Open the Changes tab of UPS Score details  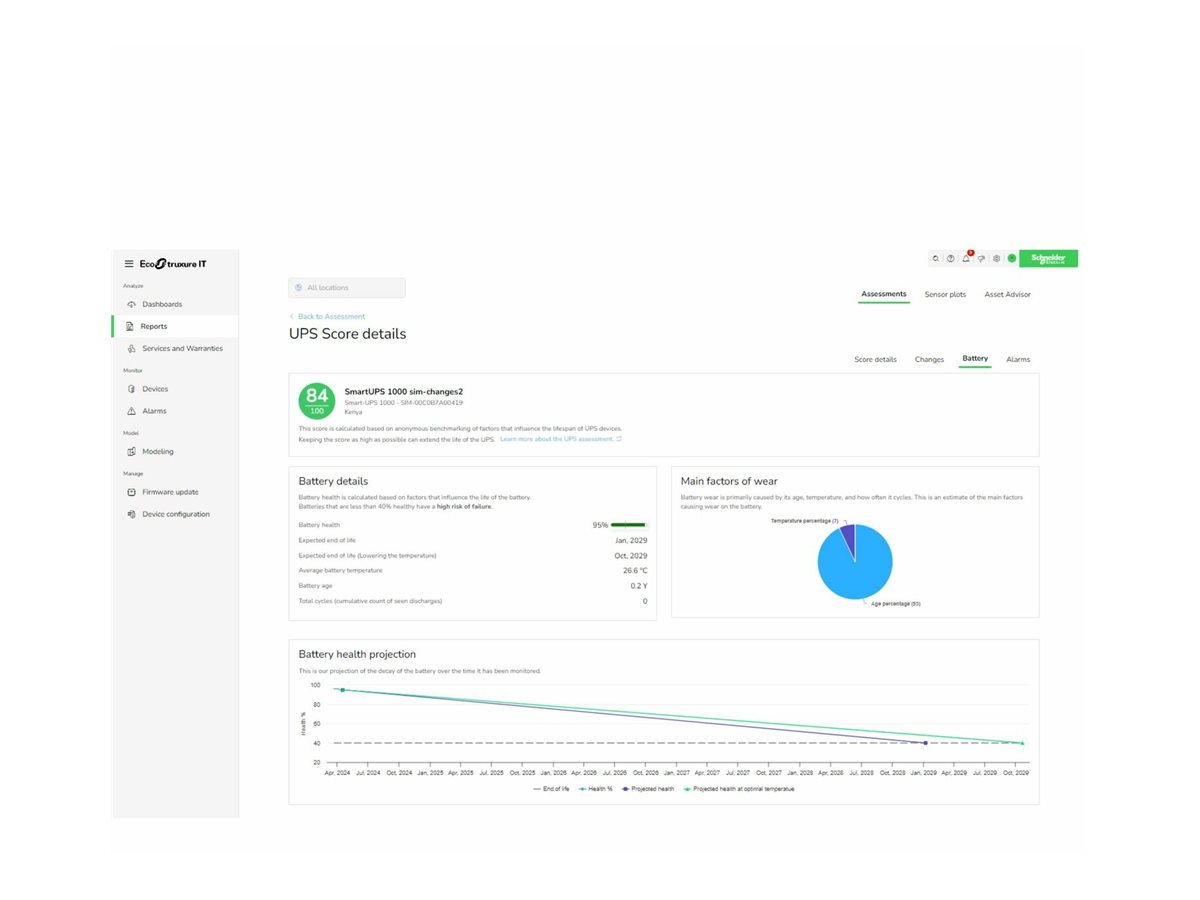pos(929,359)
